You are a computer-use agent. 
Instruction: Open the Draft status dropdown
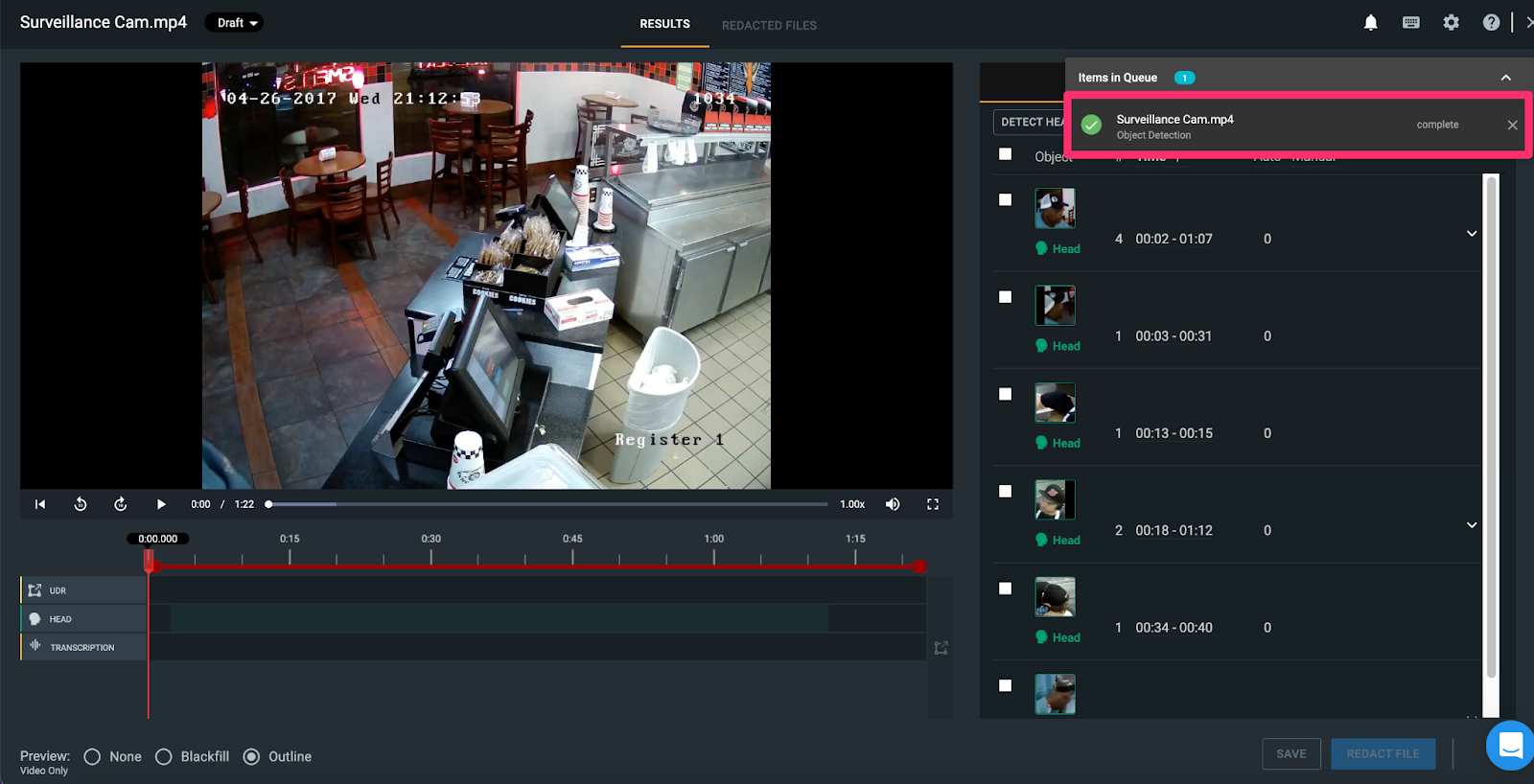[234, 23]
